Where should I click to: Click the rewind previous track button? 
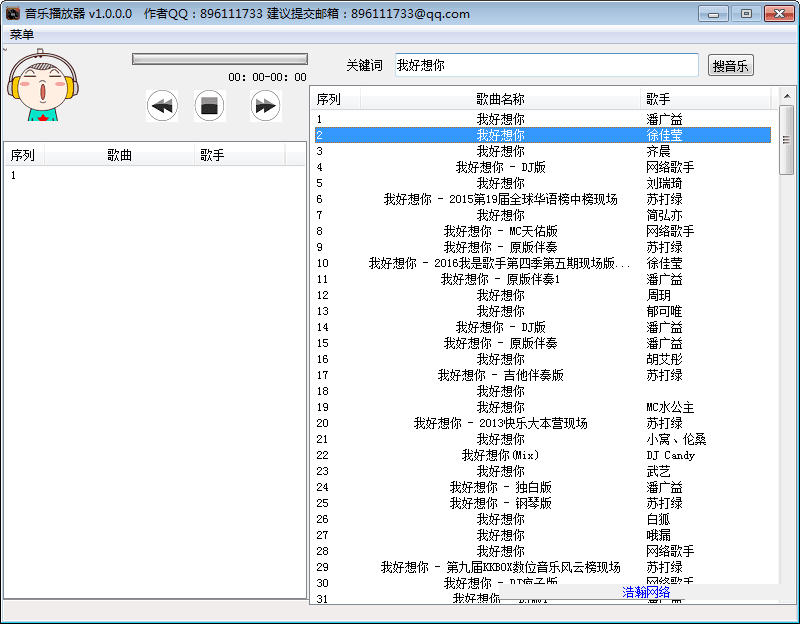click(x=162, y=105)
